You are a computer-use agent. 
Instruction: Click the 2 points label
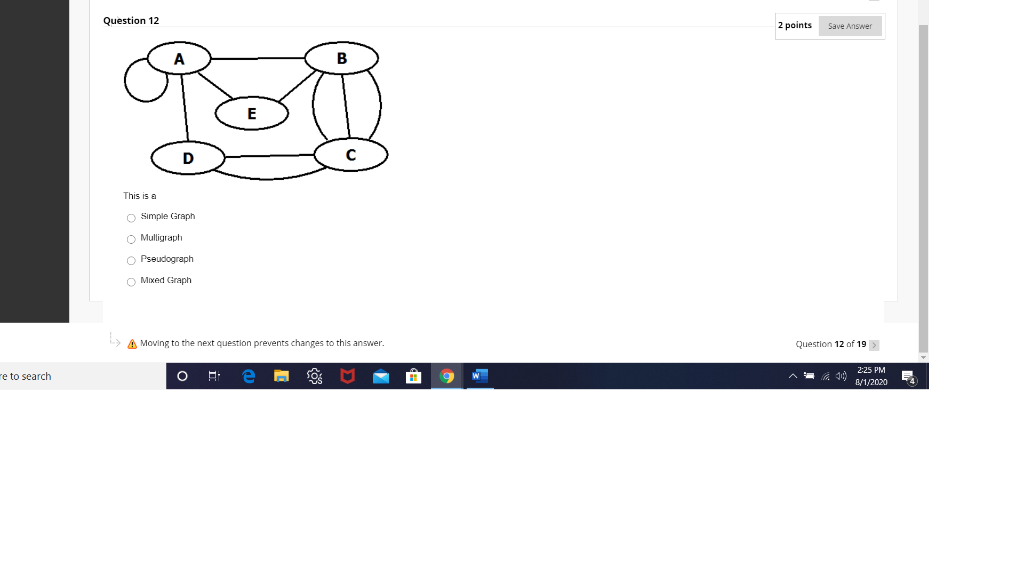tap(795, 25)
